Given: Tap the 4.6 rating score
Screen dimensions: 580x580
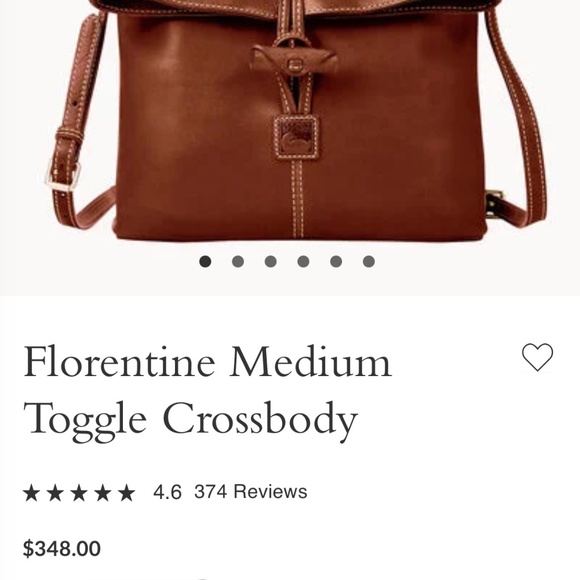Looking at the screenshot, I should pos(167,492).
